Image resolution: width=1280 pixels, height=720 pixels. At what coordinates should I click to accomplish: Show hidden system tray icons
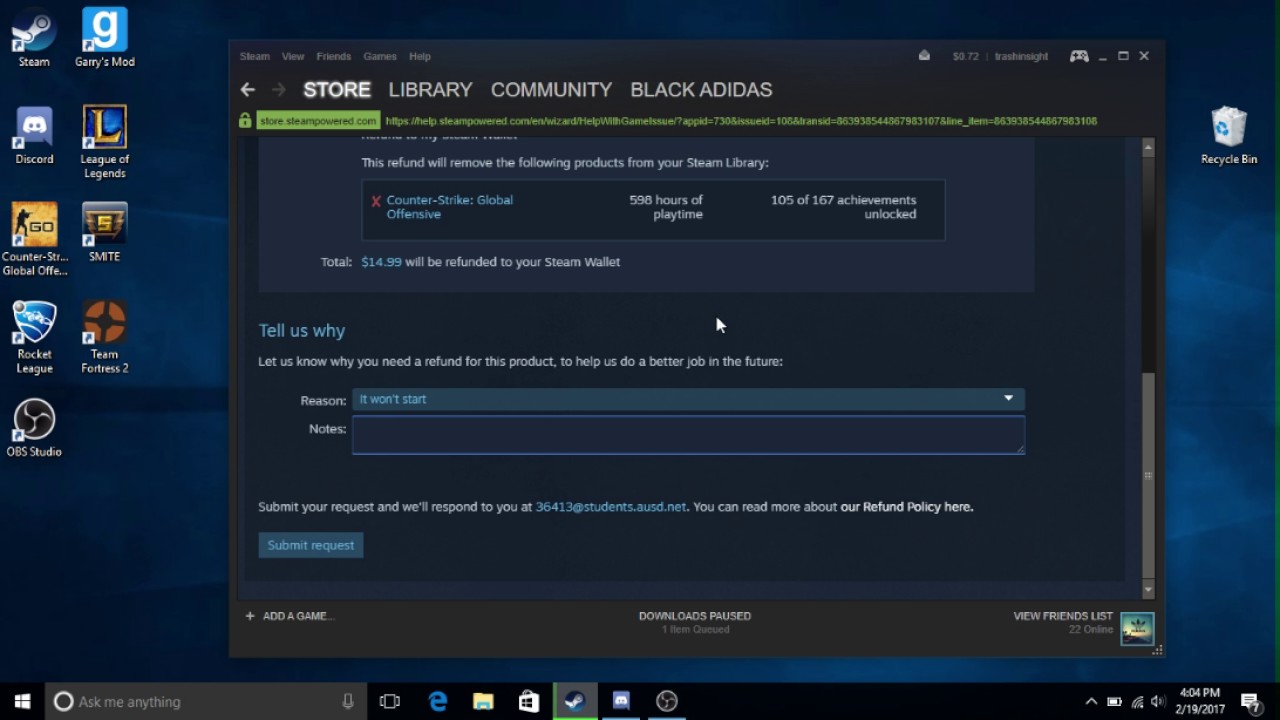1091,702
